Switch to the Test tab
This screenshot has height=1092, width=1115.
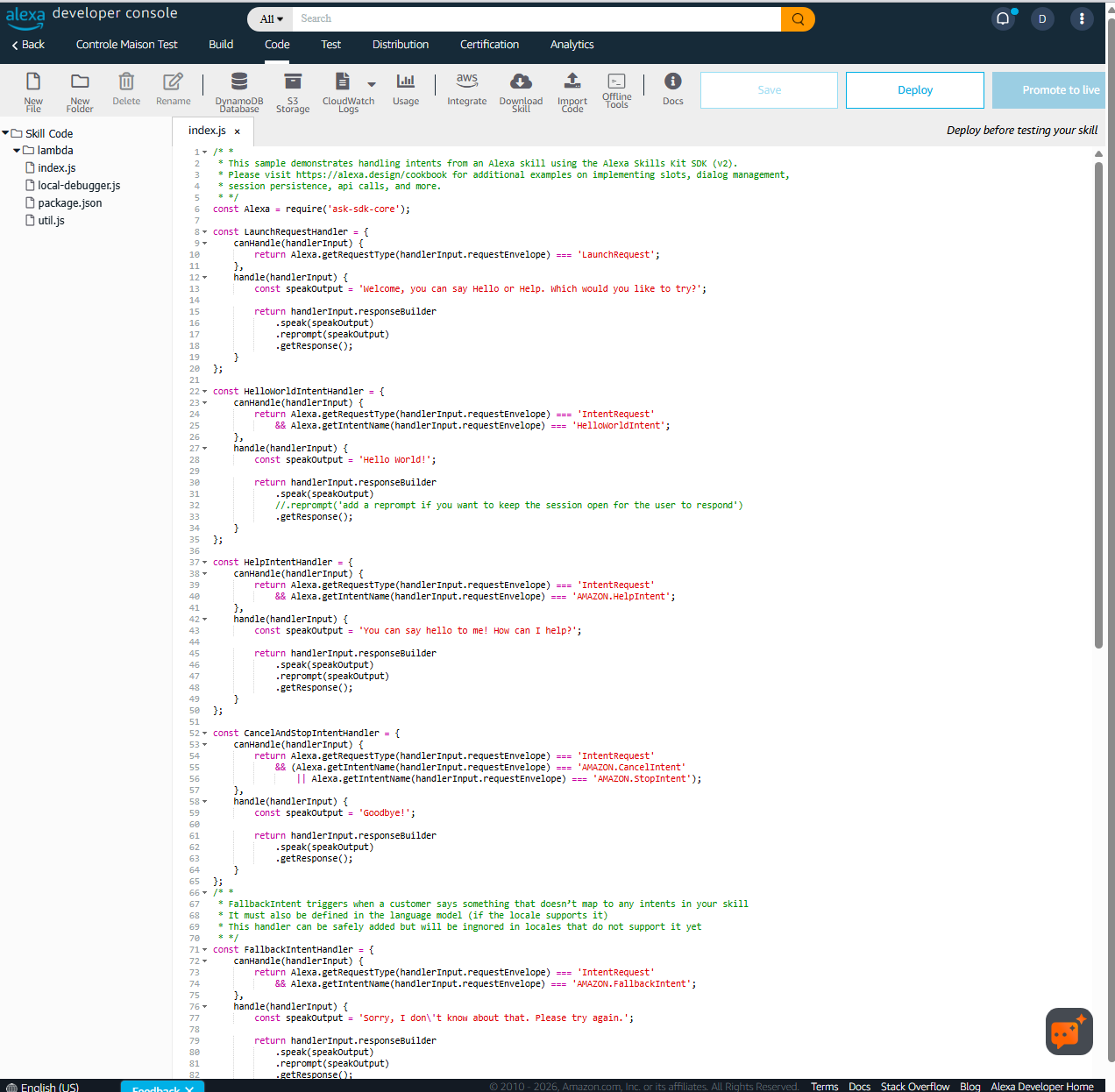tap(330, 45)
